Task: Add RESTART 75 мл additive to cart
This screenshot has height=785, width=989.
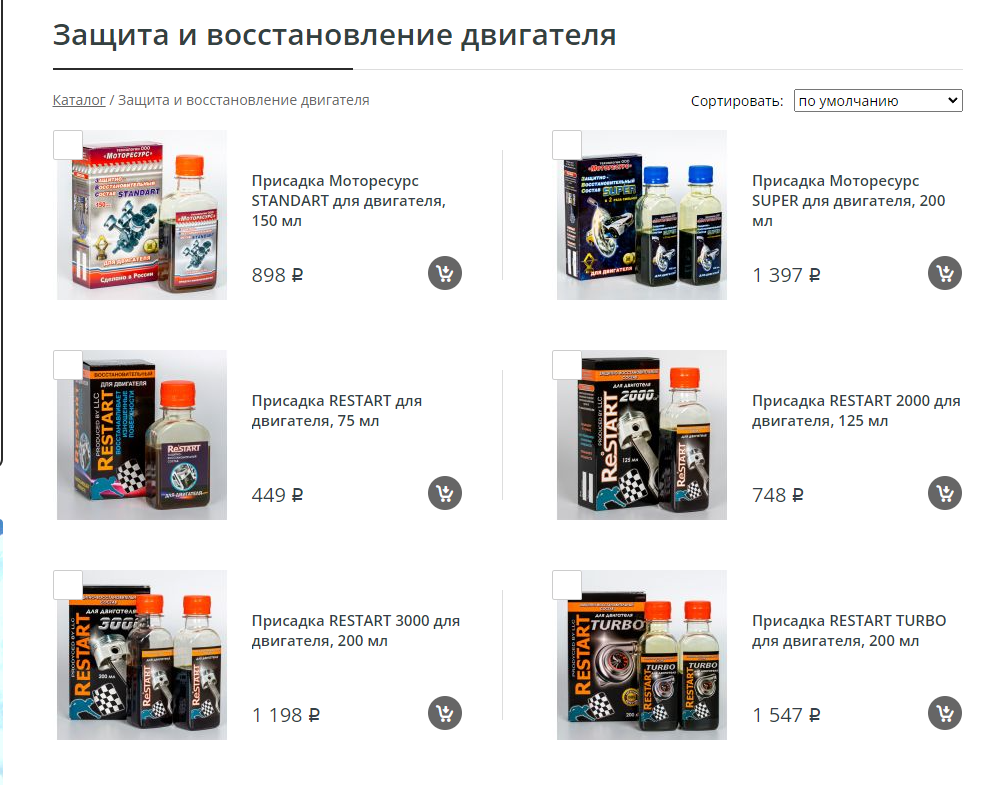Action: (445, 493)
